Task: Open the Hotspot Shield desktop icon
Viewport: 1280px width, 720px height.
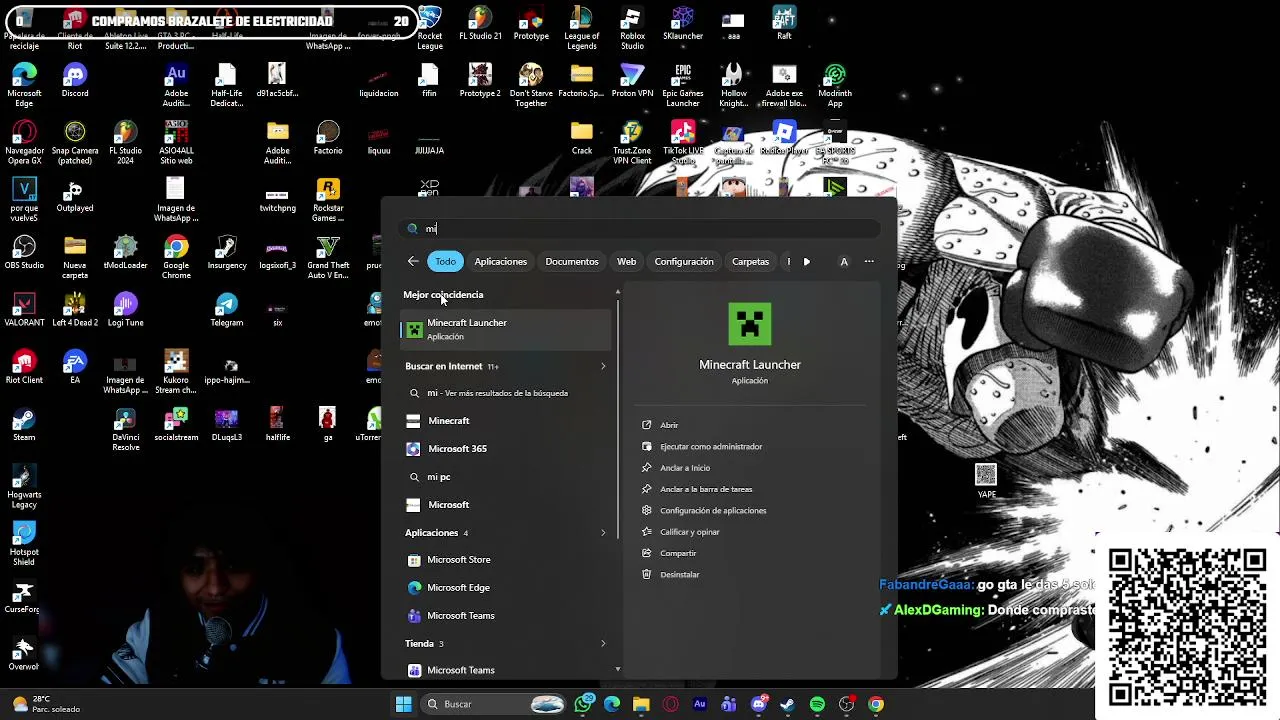Action: tap(24, 544)
